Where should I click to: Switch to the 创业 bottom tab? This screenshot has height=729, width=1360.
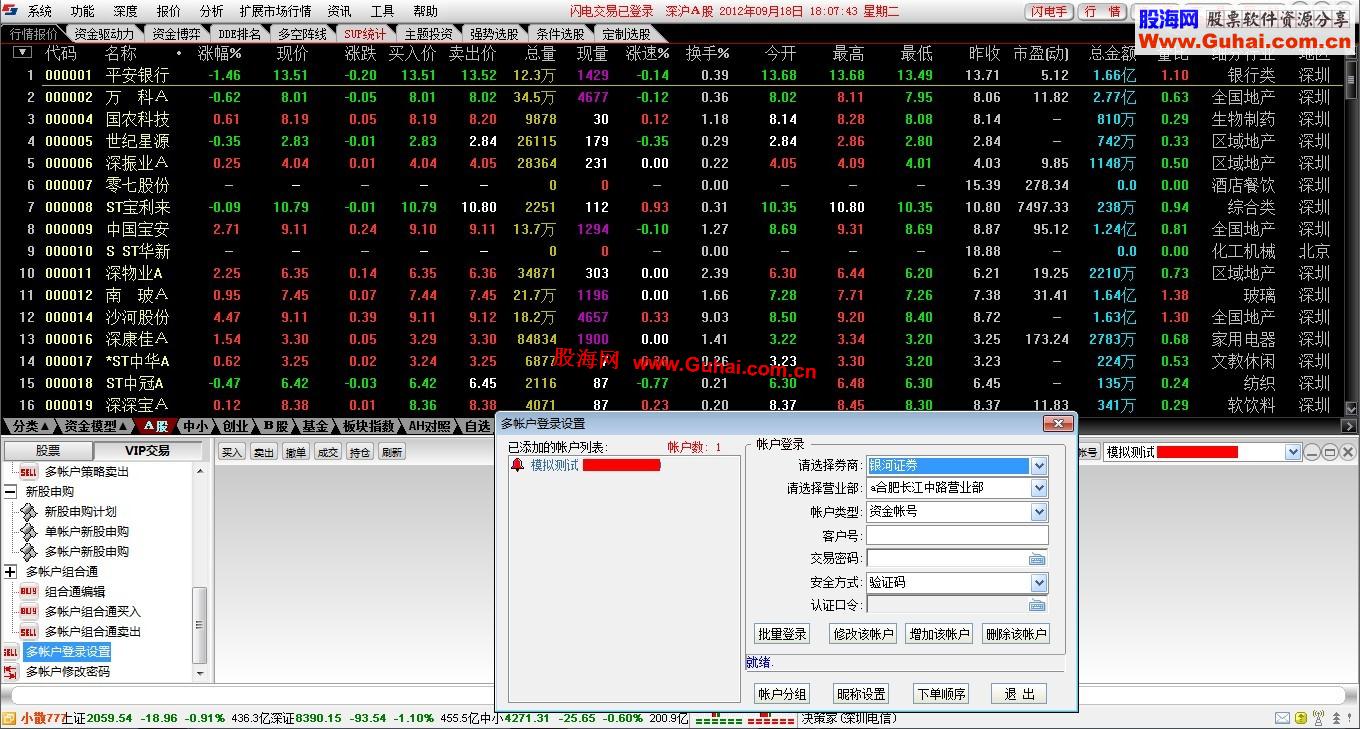pos(236,426)
